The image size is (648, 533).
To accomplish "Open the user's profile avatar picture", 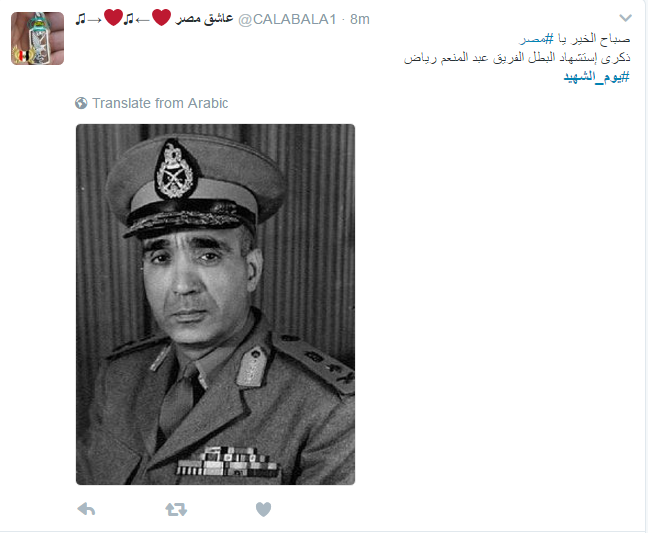I will click(38, 38).
